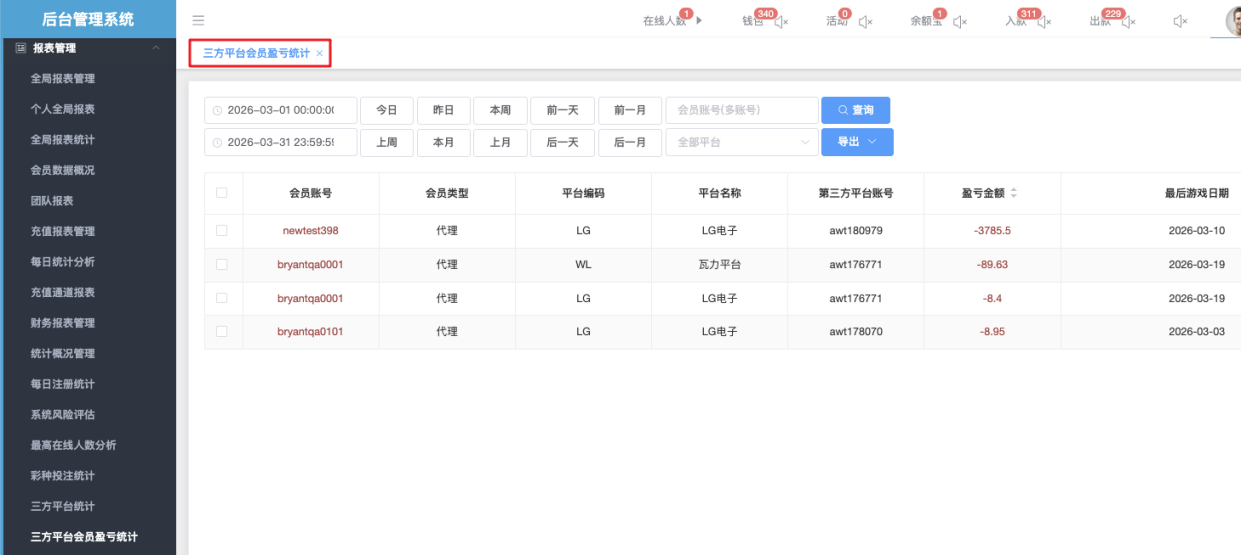Viewport: 1241px width, 555px height.
Task: Close the 三方平台会员盈亏统计 tab
Action: (x=319, y=53)
